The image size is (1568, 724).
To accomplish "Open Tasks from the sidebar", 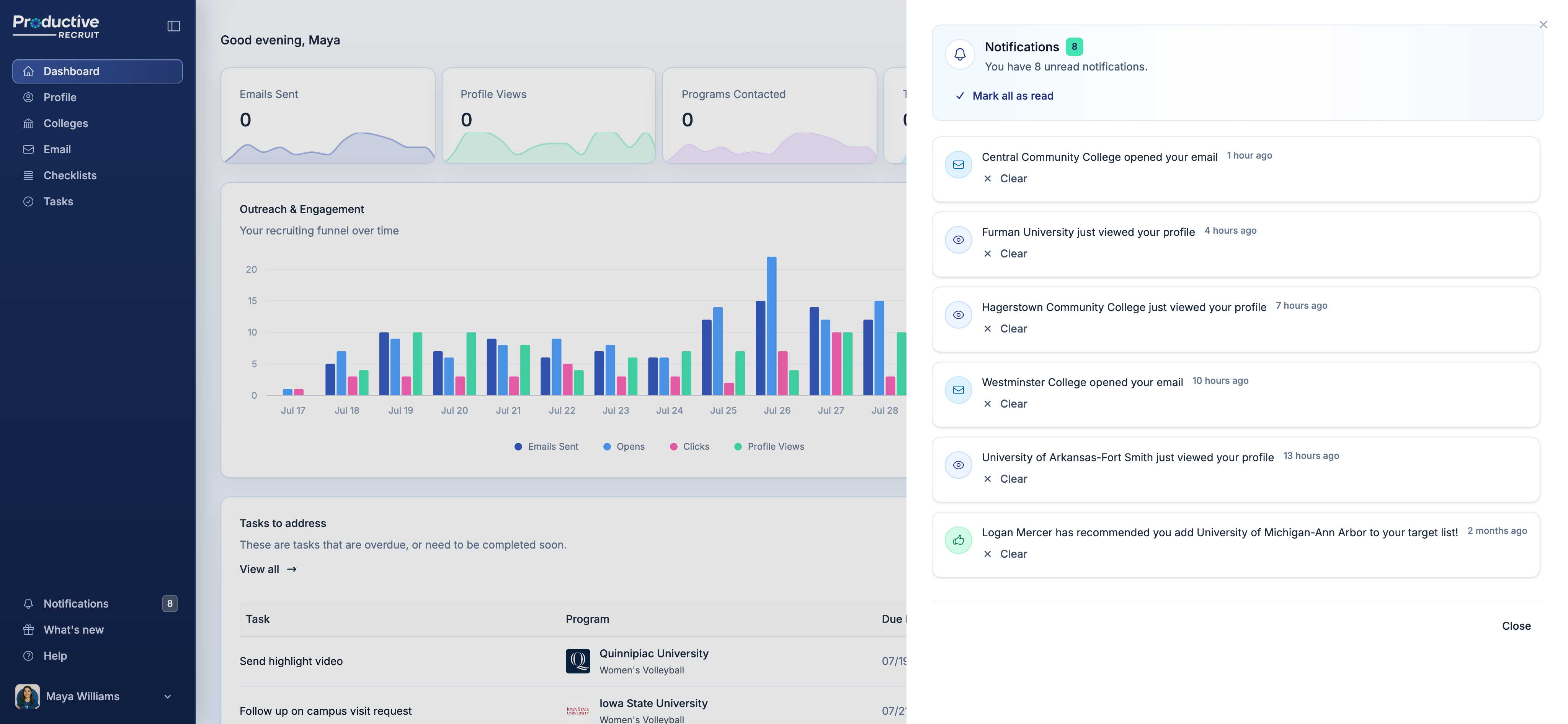I will pyautogui.click(x=97, y=201).
